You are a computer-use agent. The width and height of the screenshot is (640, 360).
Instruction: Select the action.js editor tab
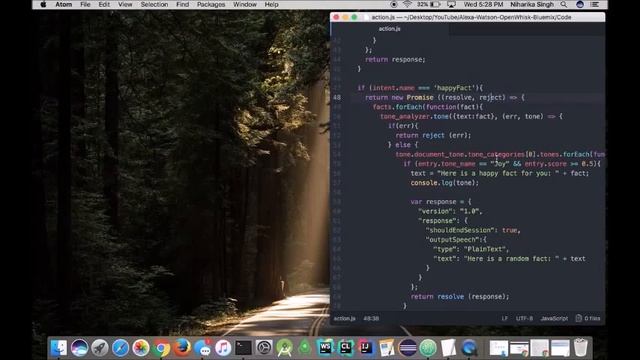coord(390,29)
